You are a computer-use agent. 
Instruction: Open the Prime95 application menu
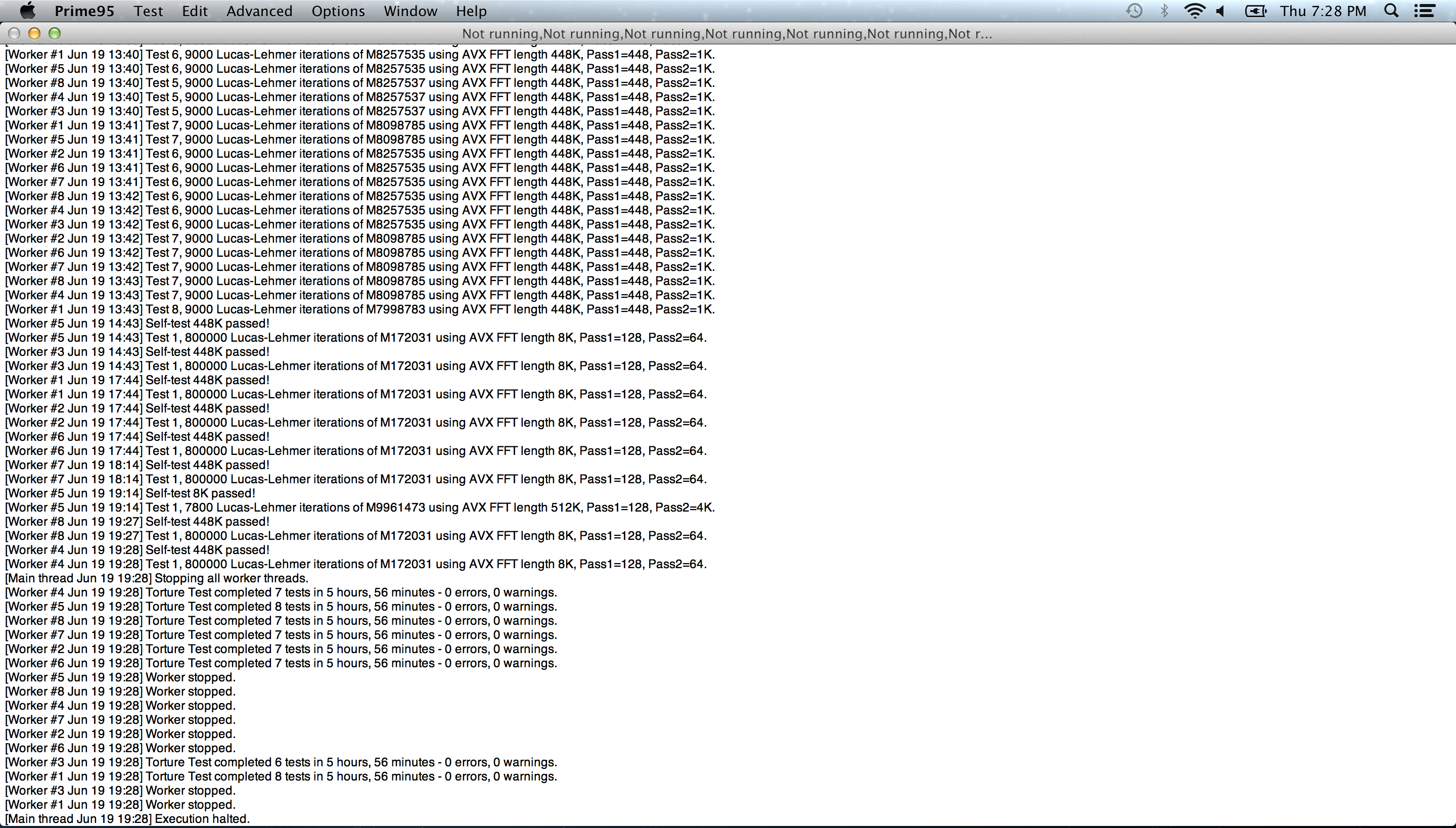click(x=84, y=11)
